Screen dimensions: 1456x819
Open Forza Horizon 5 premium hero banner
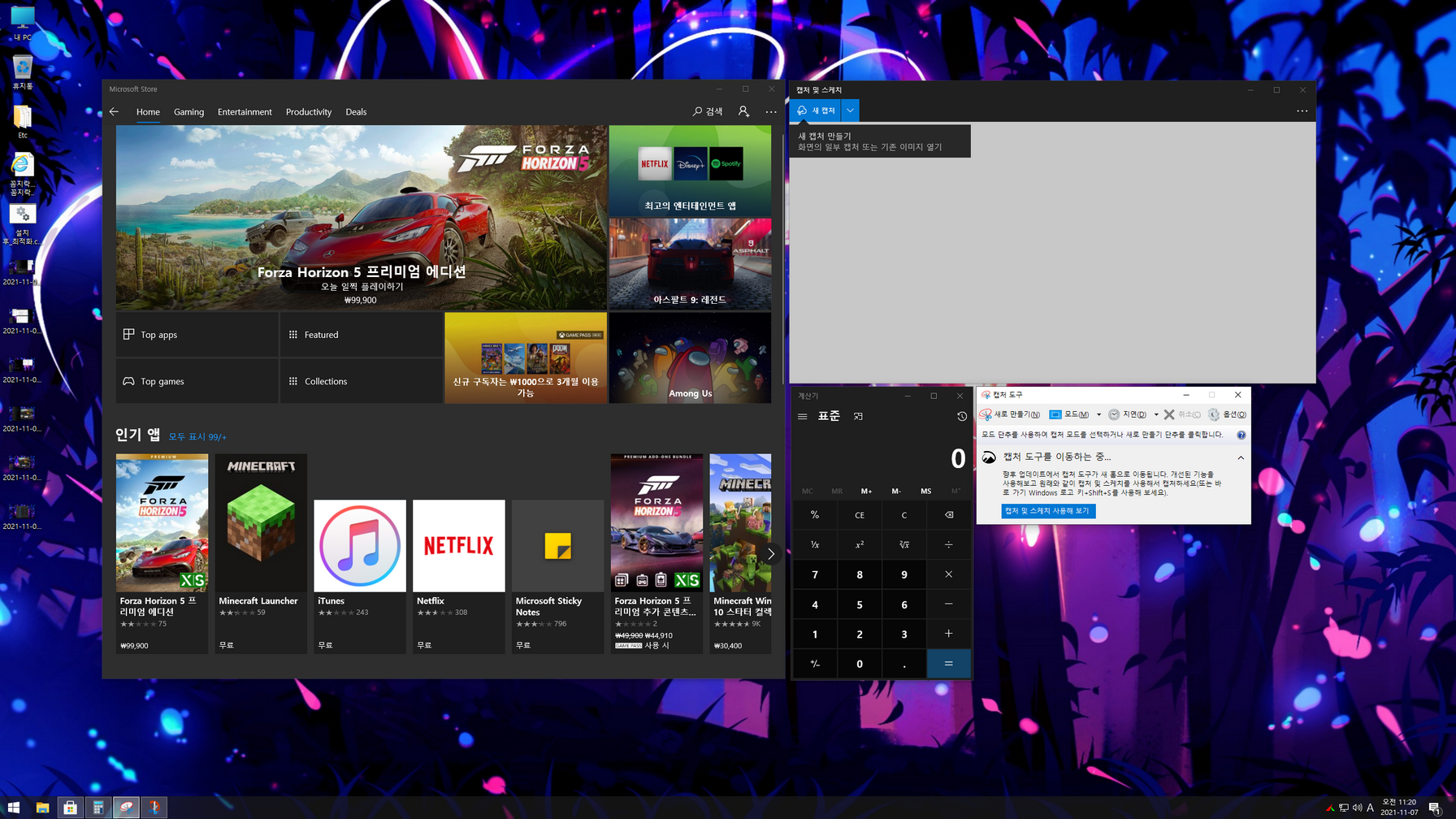tap(361, 217)
